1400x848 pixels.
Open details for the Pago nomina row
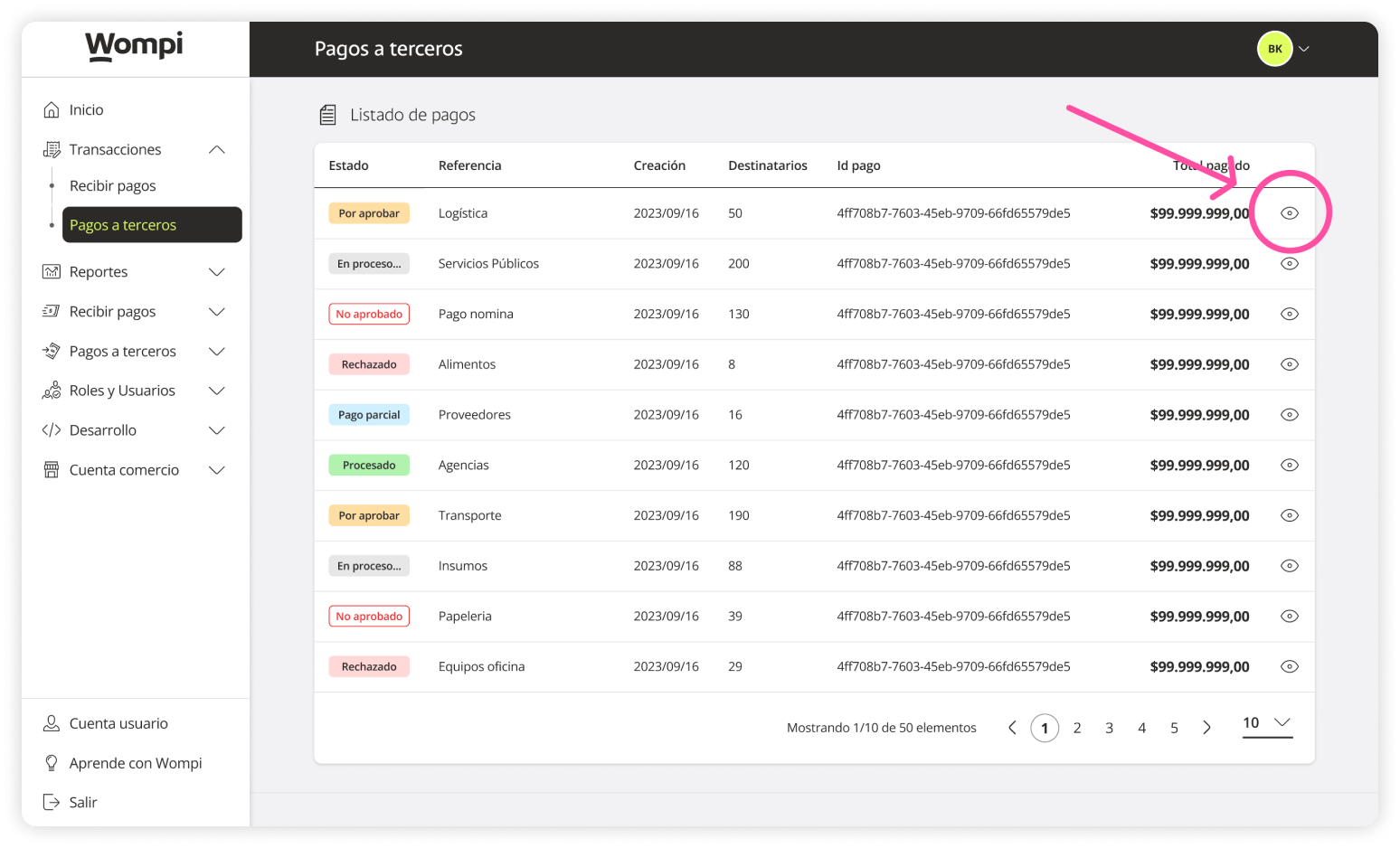[x=1289, y=314]
